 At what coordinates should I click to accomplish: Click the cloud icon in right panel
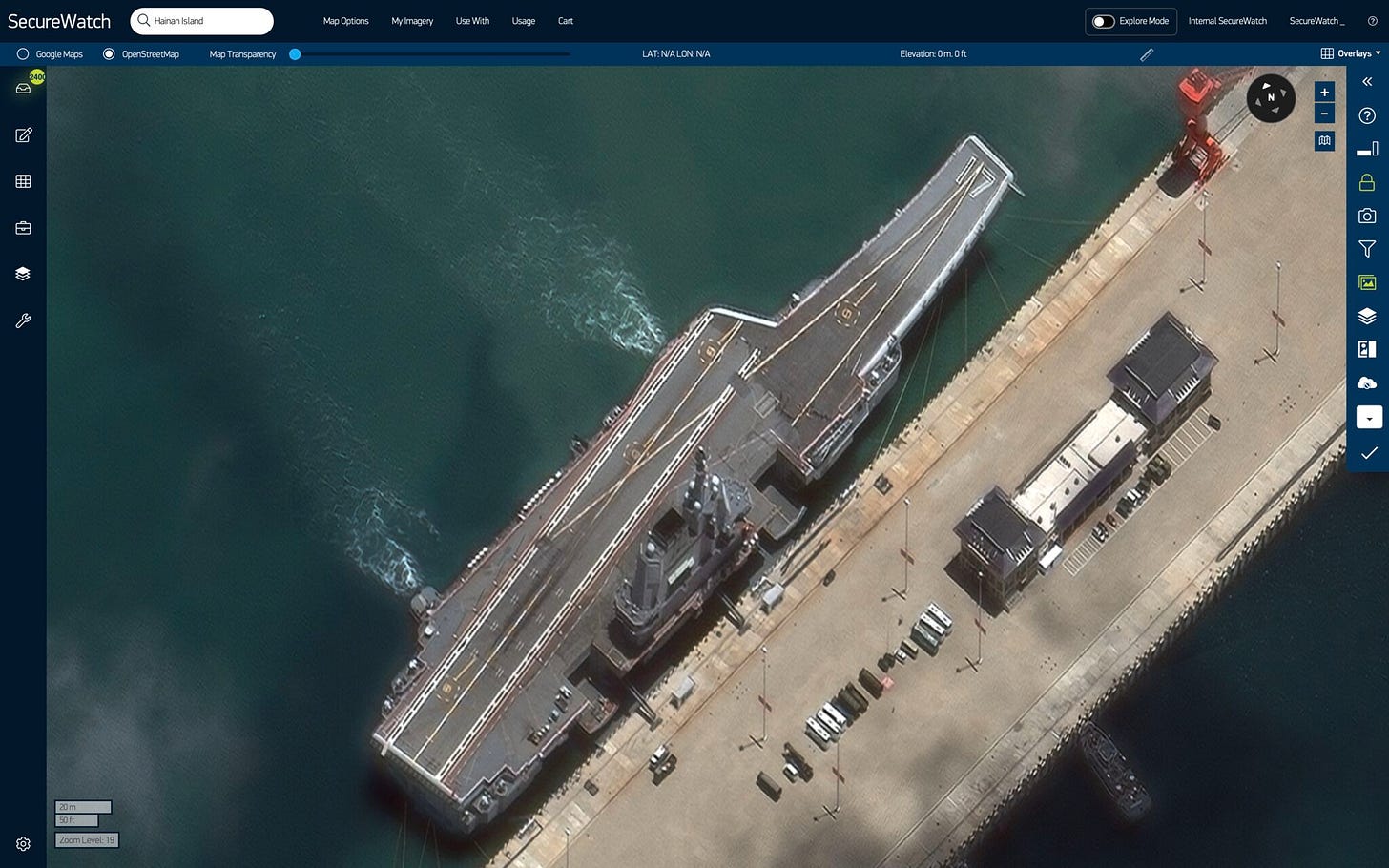[1367, 382]
